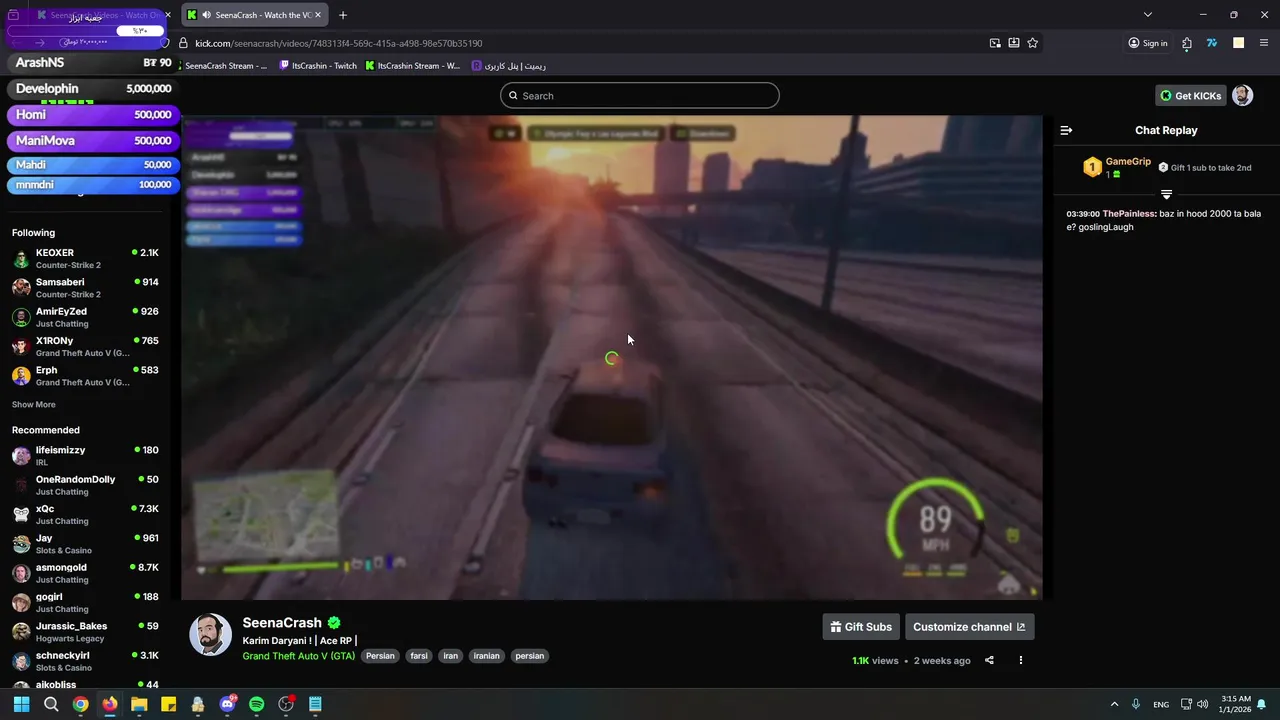The image size is (1280, 720).
Task: Open Windows taskbar search
Action: click(x=51, y=704)
